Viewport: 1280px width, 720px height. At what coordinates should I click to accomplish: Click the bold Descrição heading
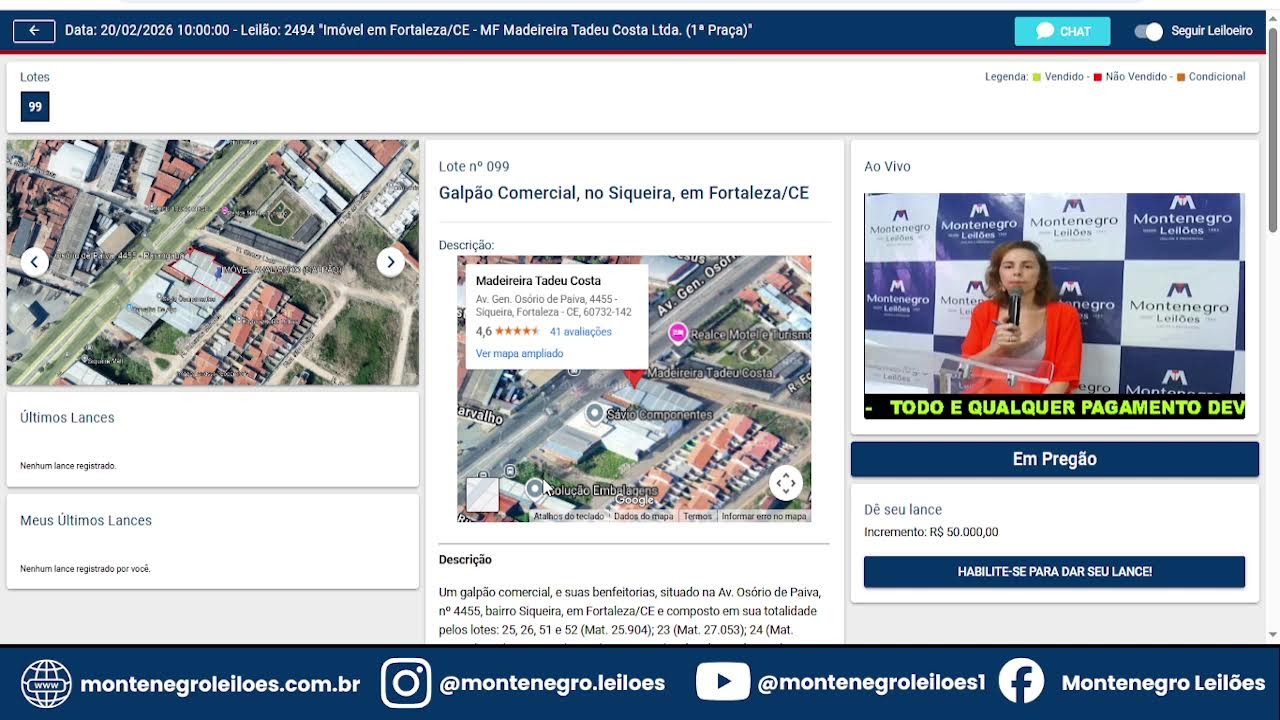pyautogui.click(x=465, y=560)
